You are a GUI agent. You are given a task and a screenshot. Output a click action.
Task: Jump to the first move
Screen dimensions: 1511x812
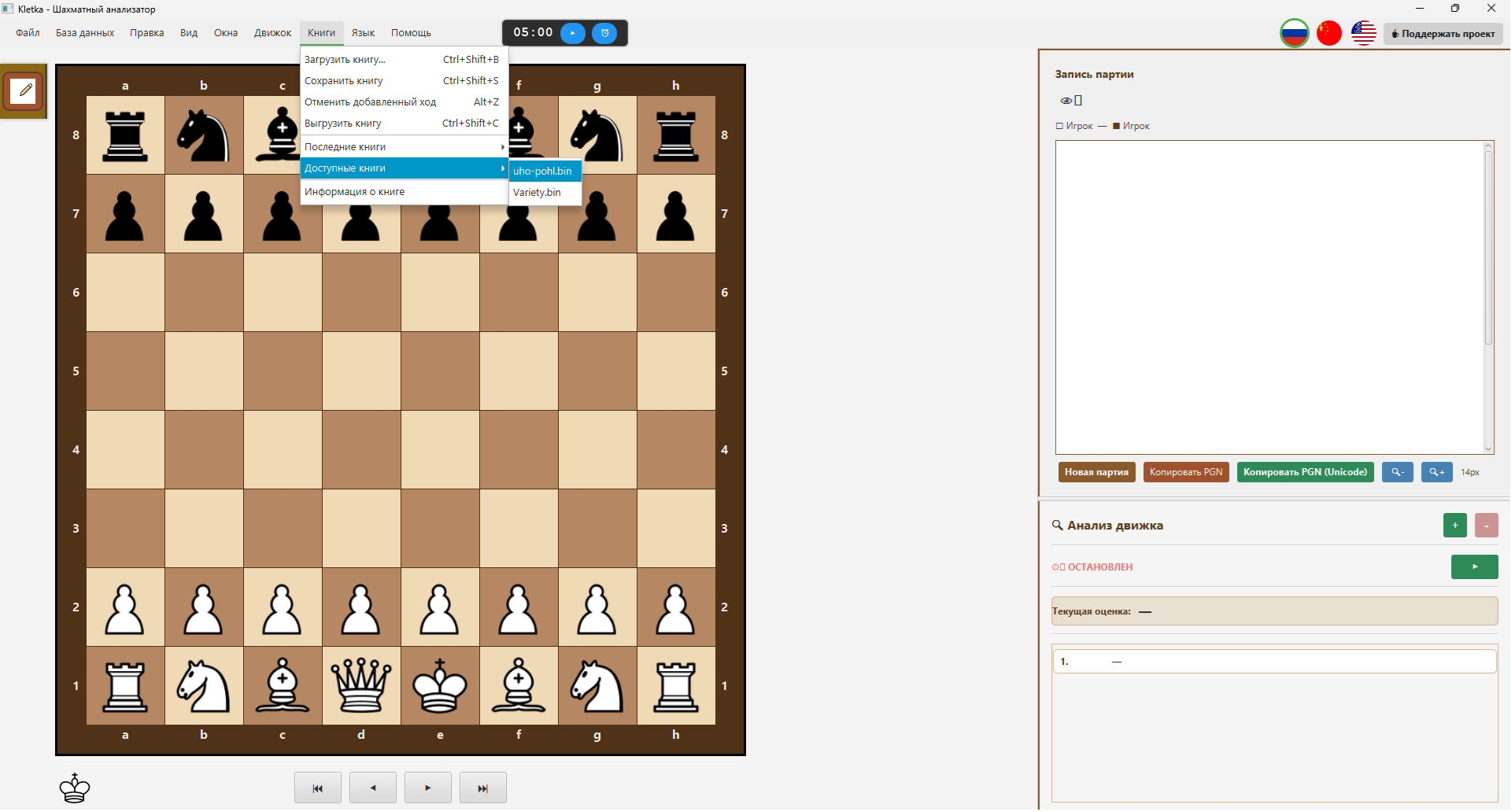pos(318,788)
